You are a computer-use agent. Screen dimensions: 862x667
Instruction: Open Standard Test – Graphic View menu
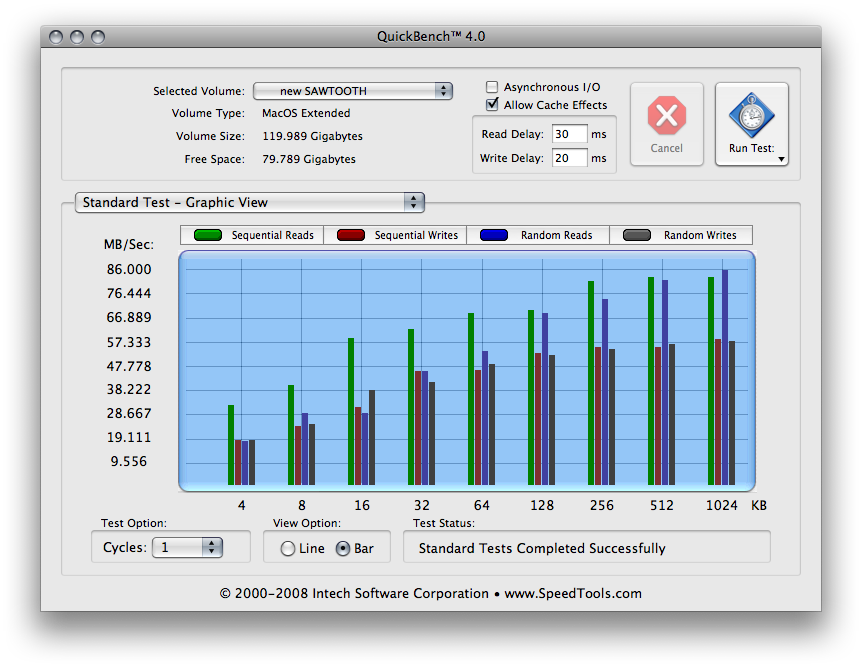tap(250, 202)
